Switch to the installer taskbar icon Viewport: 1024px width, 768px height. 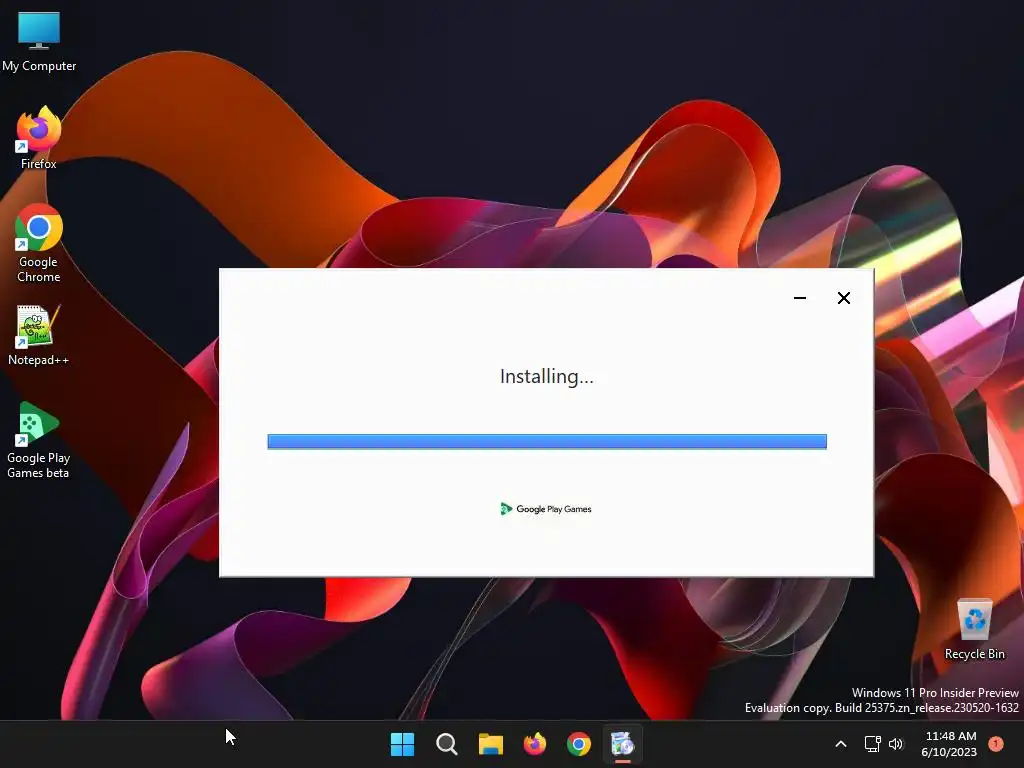[622, 744]
